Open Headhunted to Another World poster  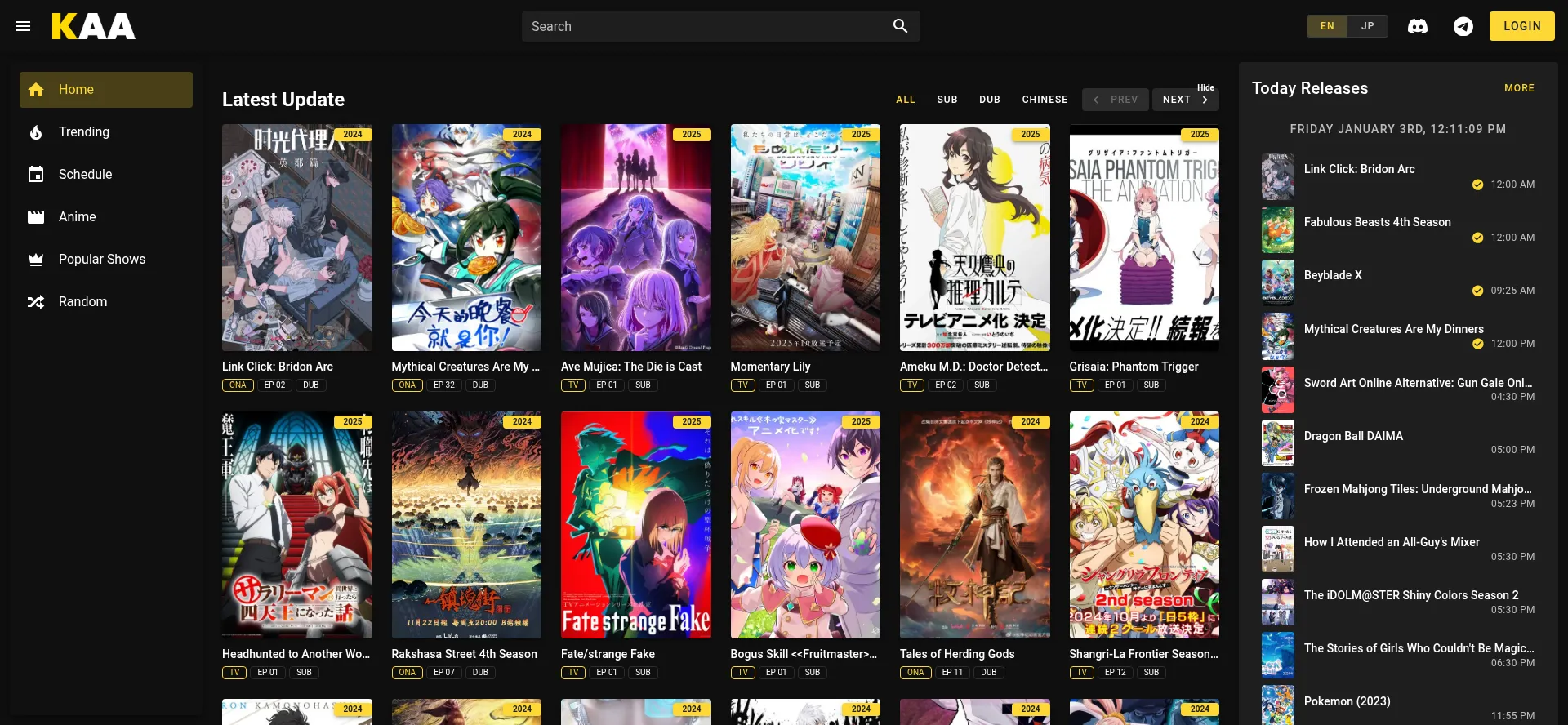click(297, 525)
